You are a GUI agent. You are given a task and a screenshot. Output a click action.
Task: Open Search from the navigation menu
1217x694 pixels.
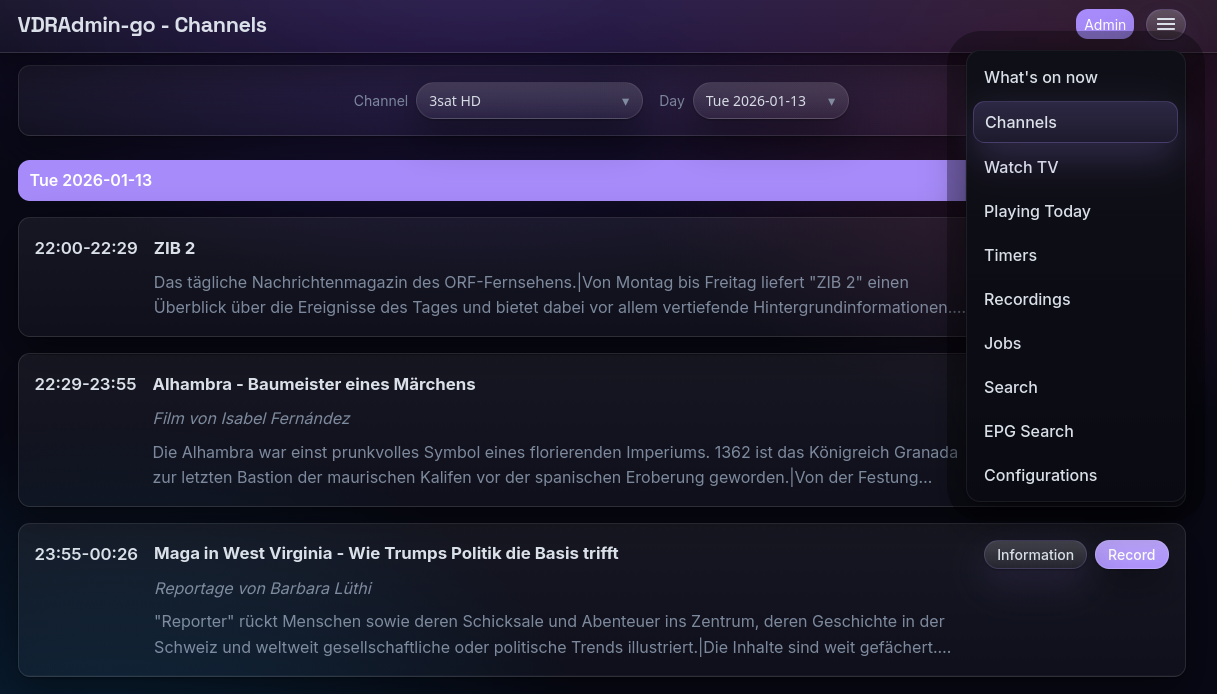pos(1010,387)
